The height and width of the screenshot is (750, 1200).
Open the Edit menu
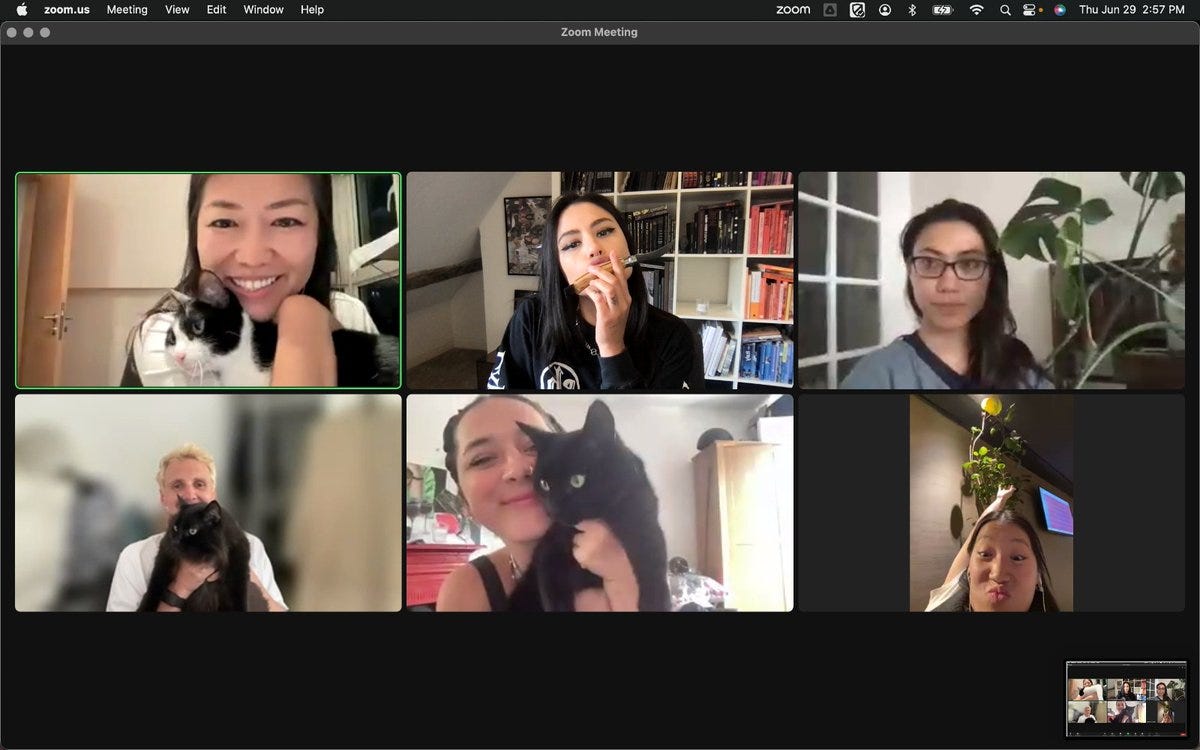click(x=216, y=9)
